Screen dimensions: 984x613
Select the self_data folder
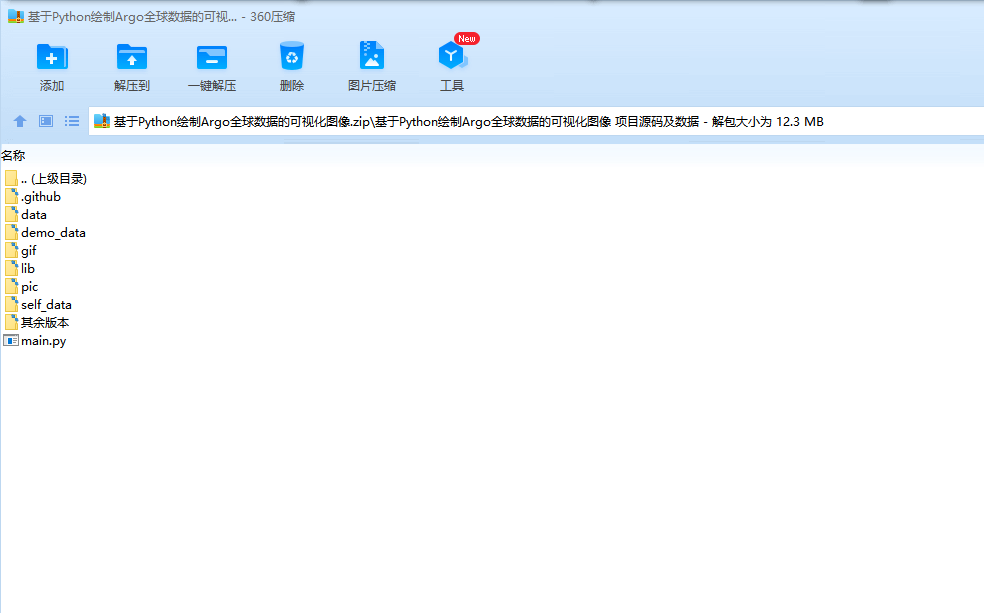click(x=38, y=305)
